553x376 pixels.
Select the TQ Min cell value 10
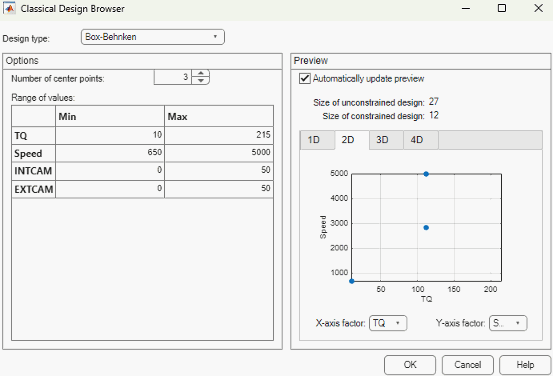110,135
